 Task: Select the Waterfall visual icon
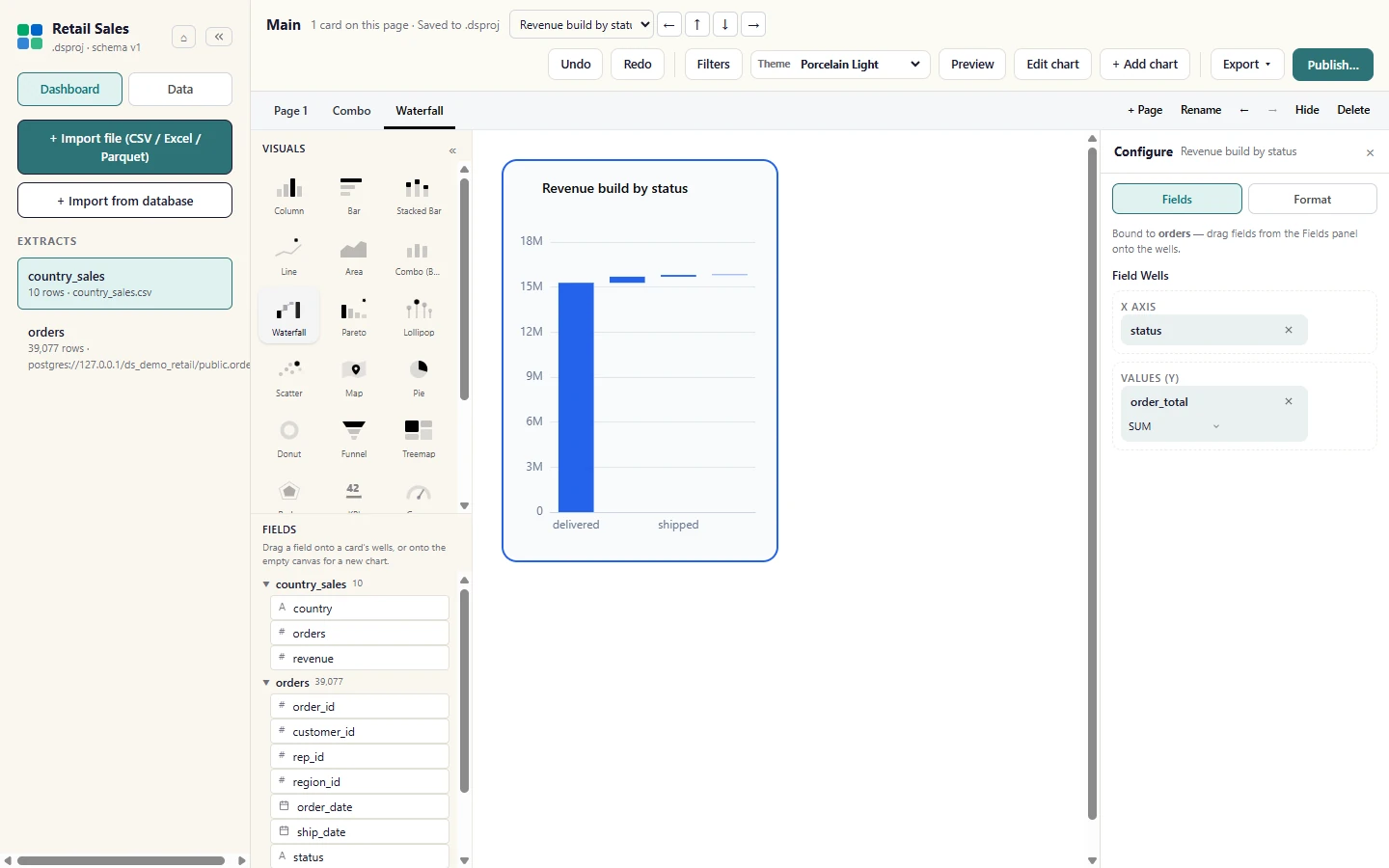tap(288, 317)
